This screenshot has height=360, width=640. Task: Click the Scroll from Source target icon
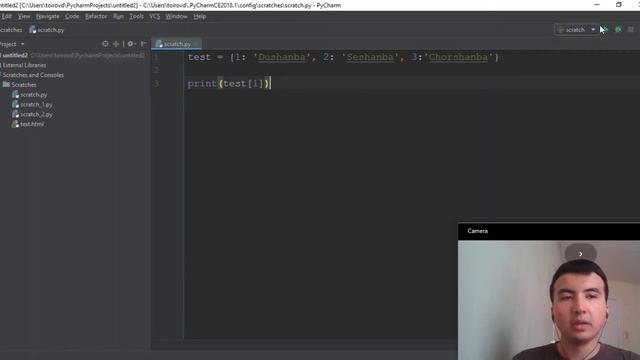click(105, 44)
